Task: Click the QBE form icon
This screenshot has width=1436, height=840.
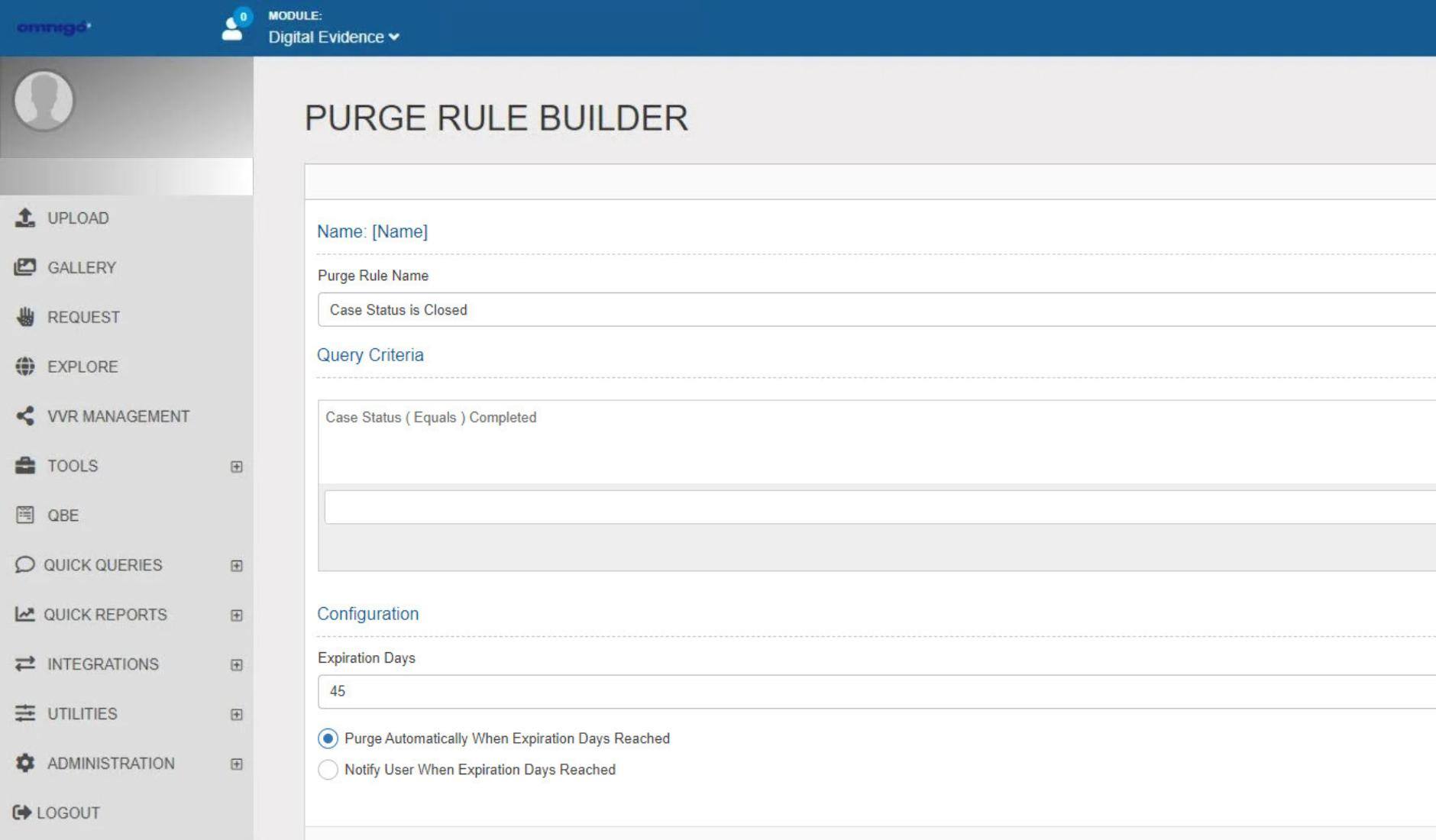Action: pos(25,515)
